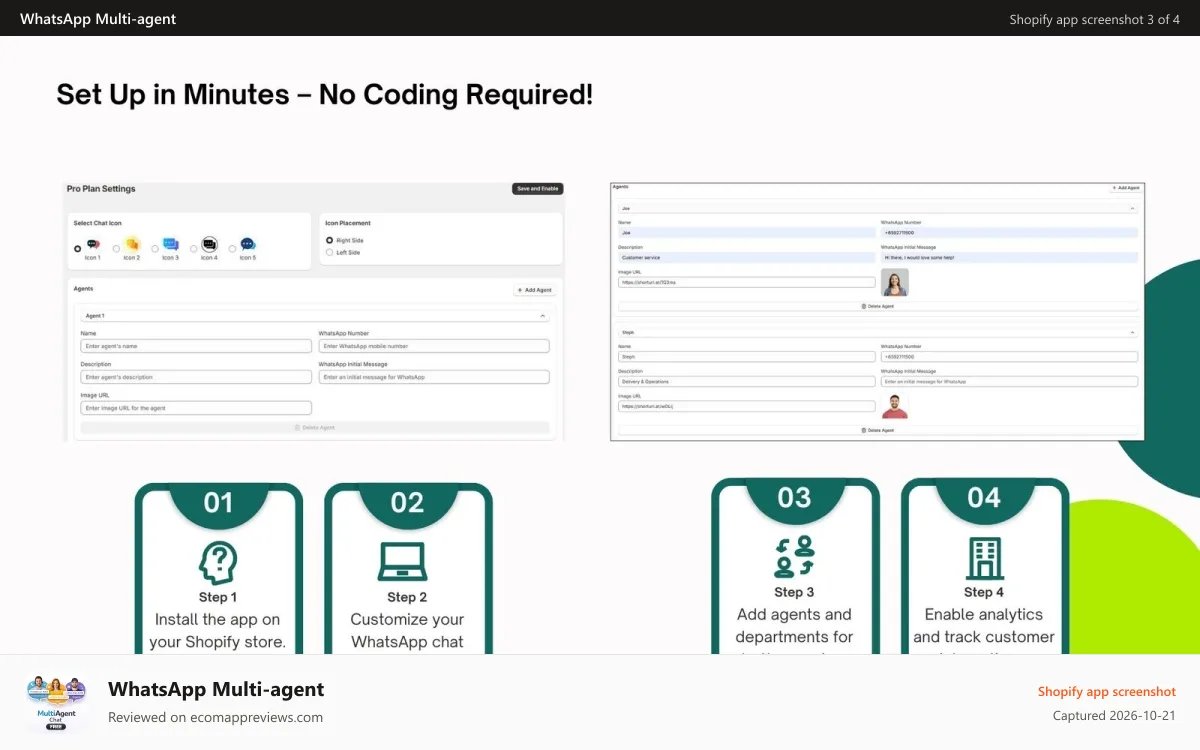Click Steph's profile photo thumbnail
Viewport: 1200px width, 750px height.
[894, 406]
